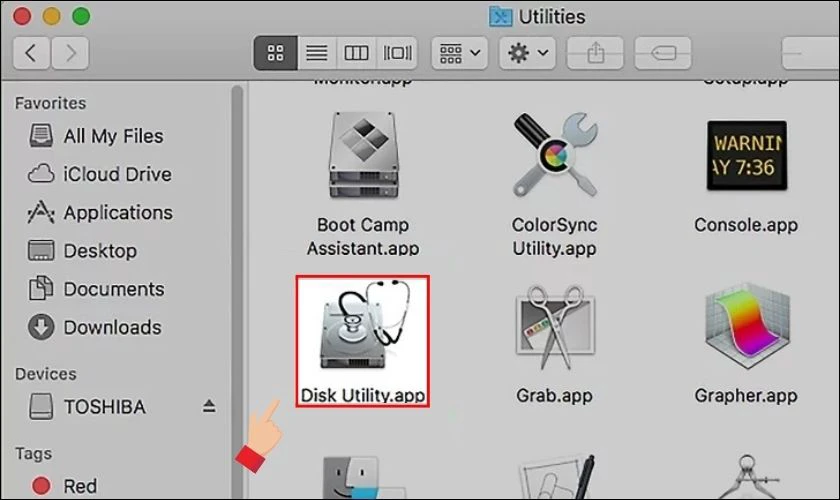
Task: Select the ColorSync Utility app icon
Action: click(555, 155)
